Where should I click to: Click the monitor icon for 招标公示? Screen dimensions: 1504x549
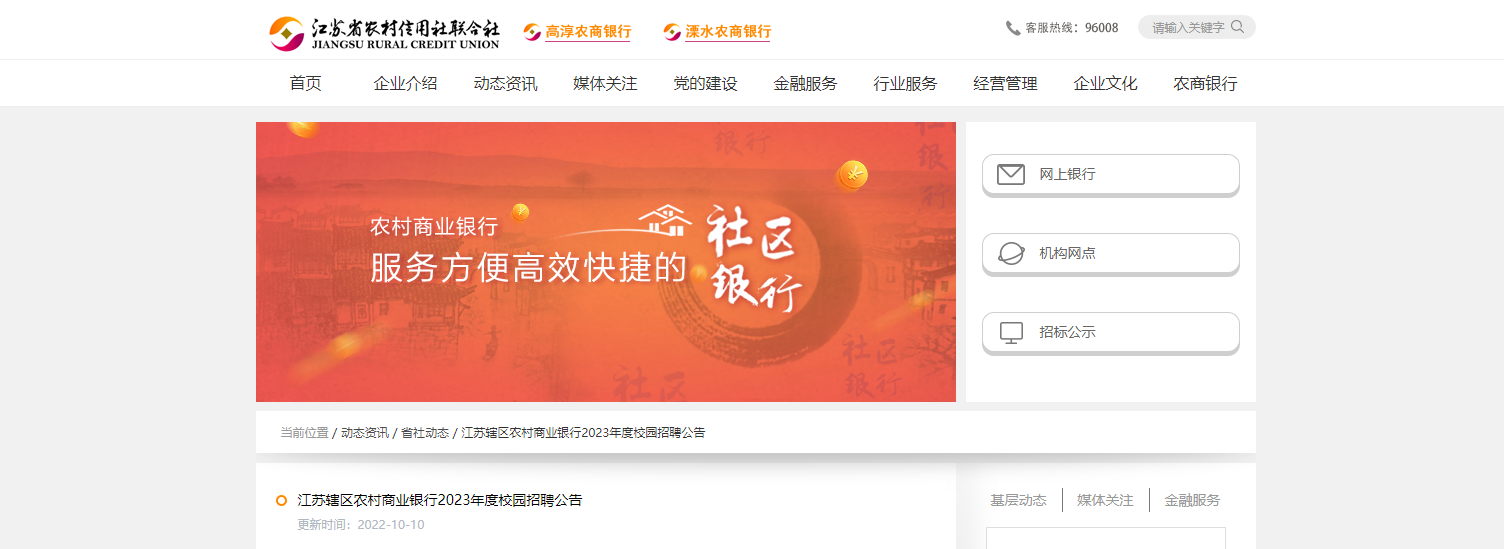pyautogui.click(x=1011, y=333)
